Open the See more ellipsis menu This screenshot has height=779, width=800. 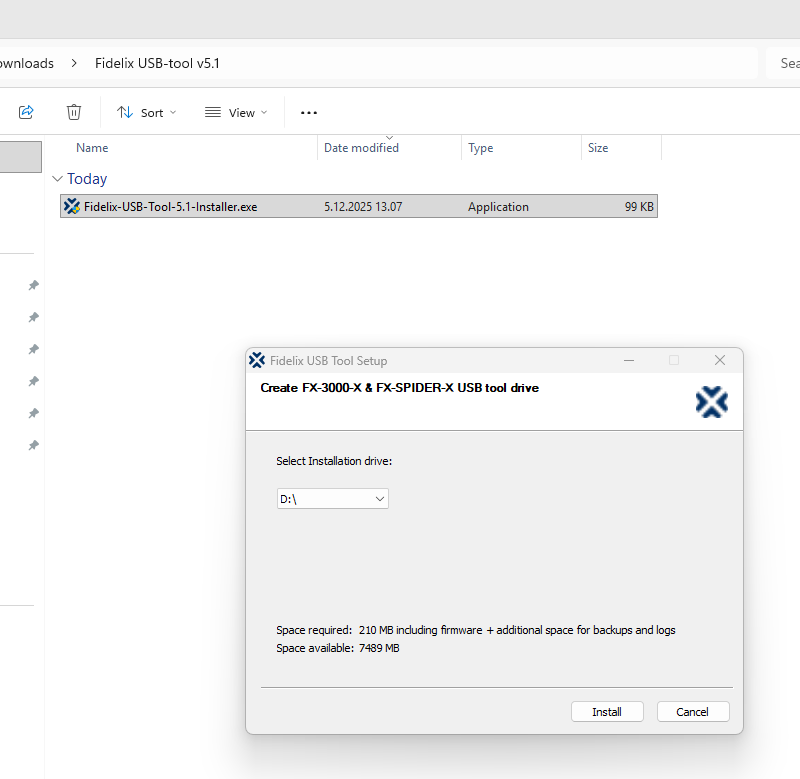tap(308, 112)
